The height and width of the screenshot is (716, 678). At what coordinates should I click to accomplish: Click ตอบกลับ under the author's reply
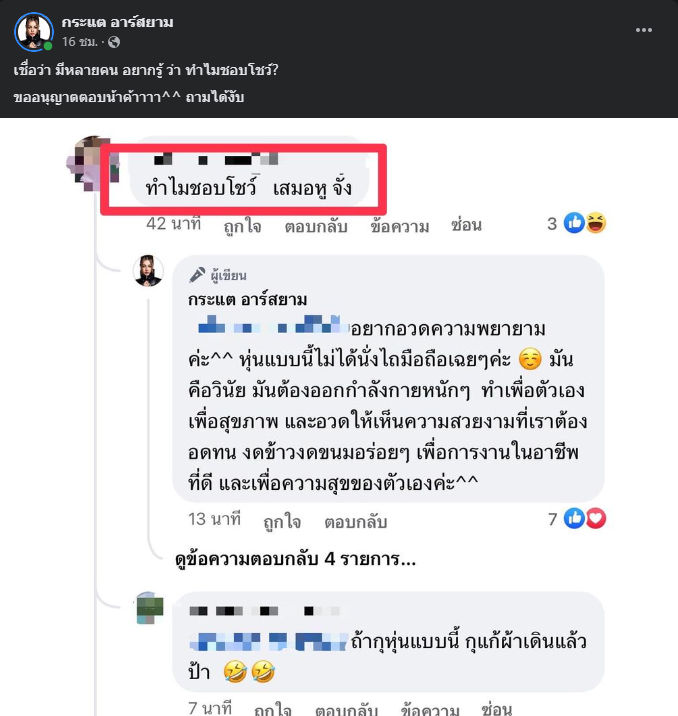click(355, 521)
